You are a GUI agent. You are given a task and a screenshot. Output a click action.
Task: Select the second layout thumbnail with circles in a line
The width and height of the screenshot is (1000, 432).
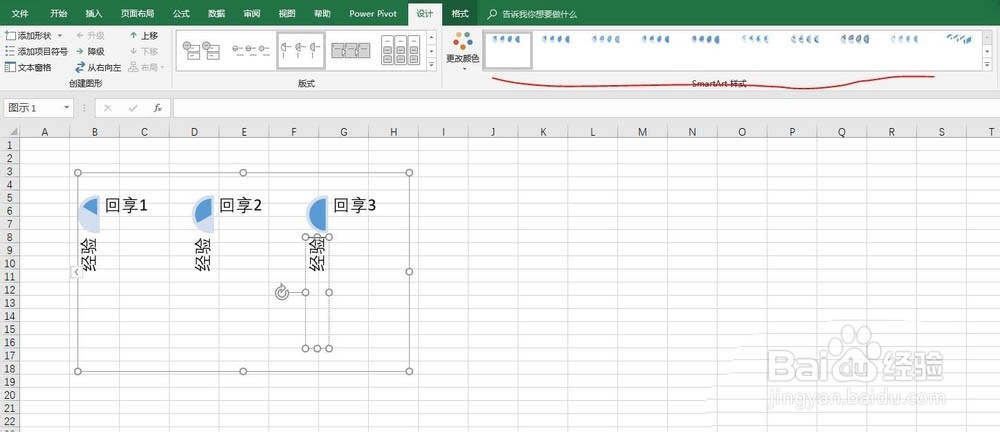pyautogui.click(x=251, y=50)
